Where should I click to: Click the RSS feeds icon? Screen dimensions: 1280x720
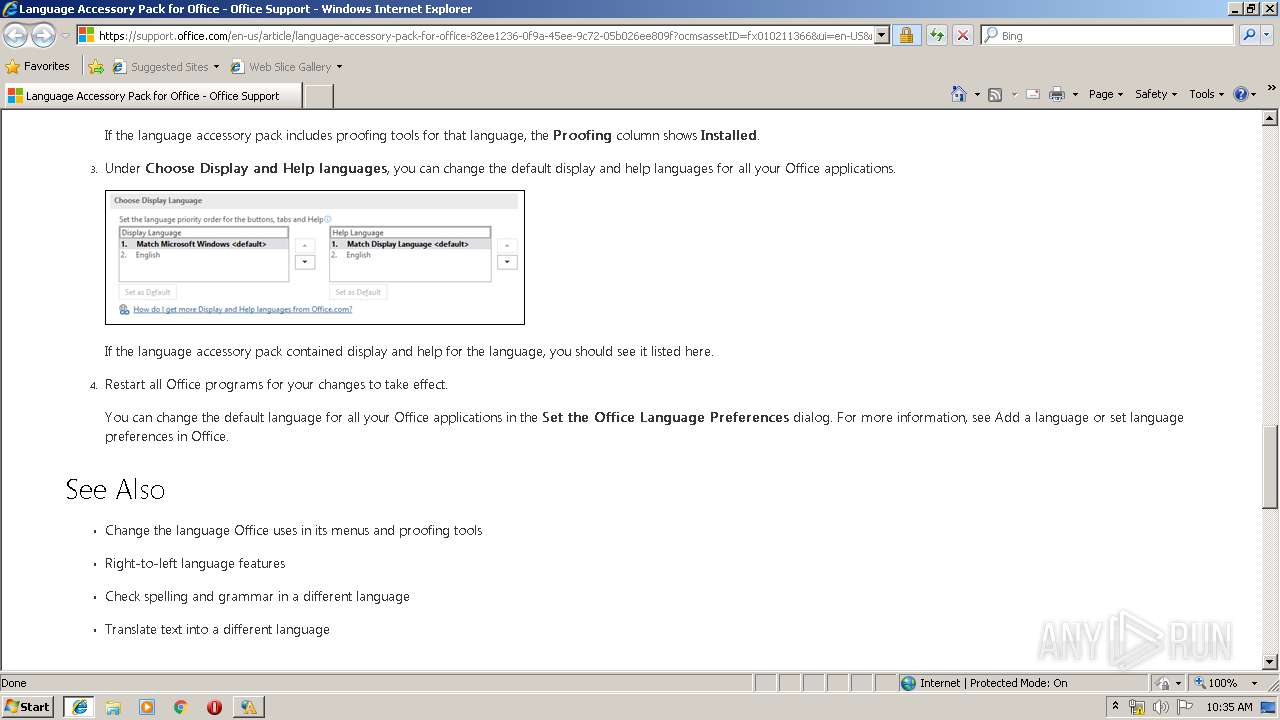pos(995,94)
